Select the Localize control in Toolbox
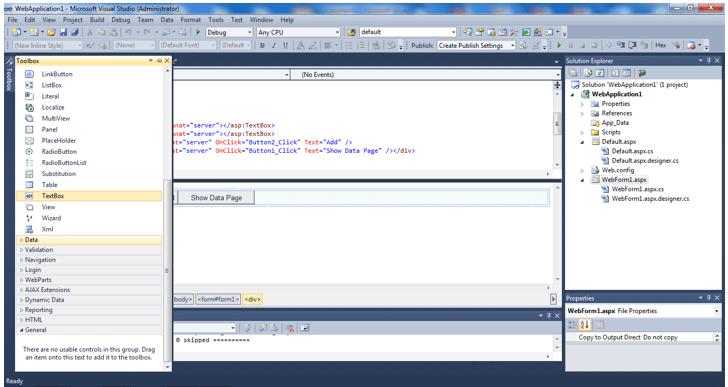The height and width of the screenshot is (387, 728). point(89,107)
